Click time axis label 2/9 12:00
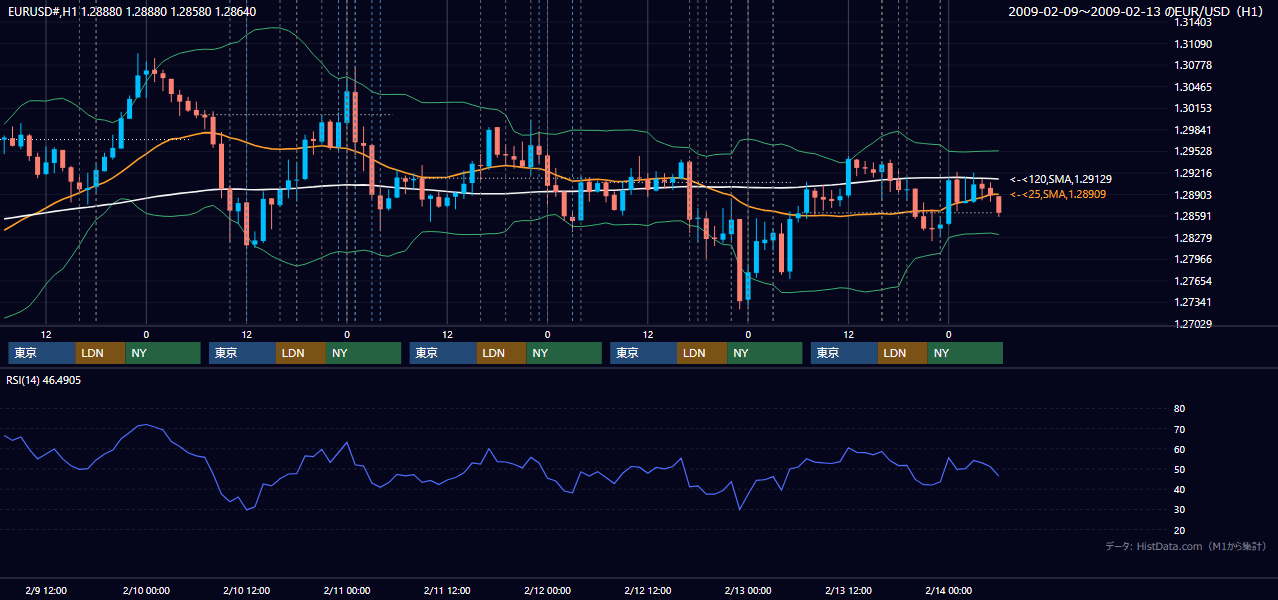 46,590
